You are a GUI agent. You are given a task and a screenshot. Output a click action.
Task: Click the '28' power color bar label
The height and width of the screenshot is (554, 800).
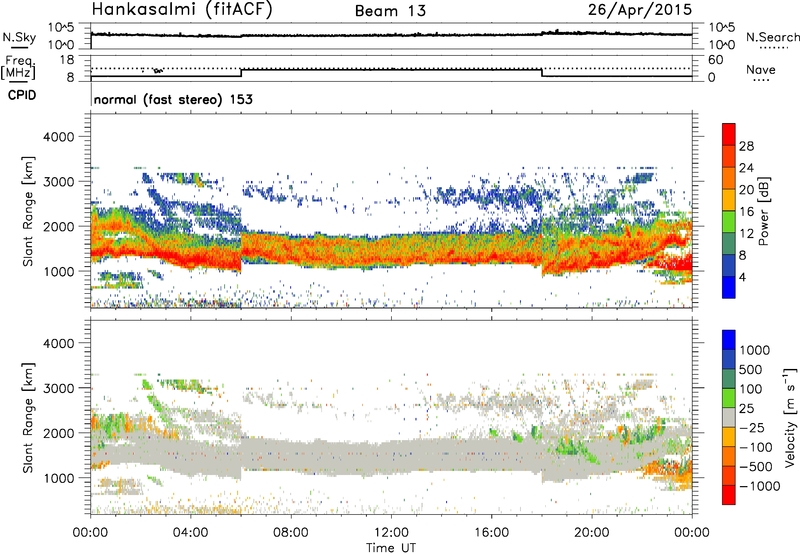pos(746,146)
